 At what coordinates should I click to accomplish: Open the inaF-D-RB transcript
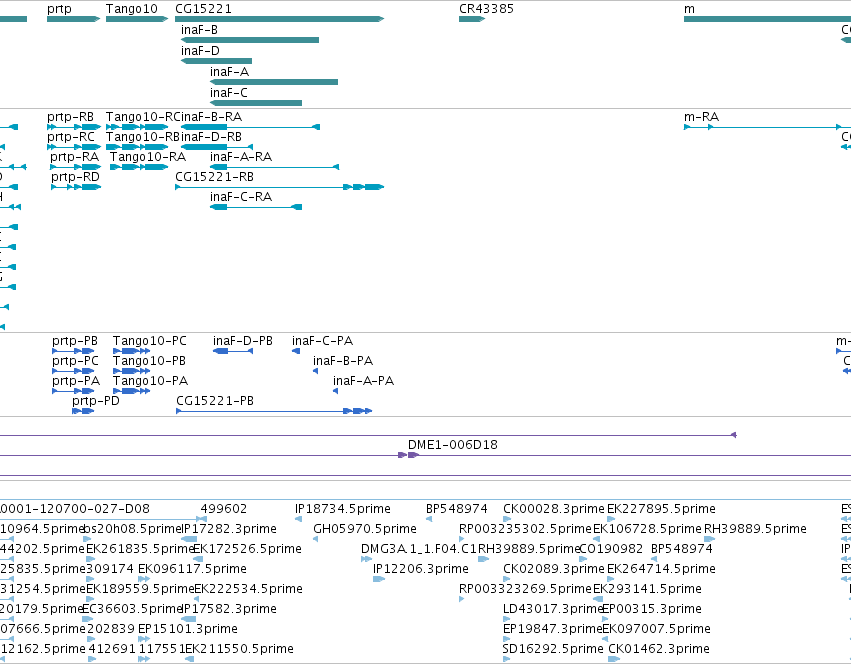click(217, 147)
